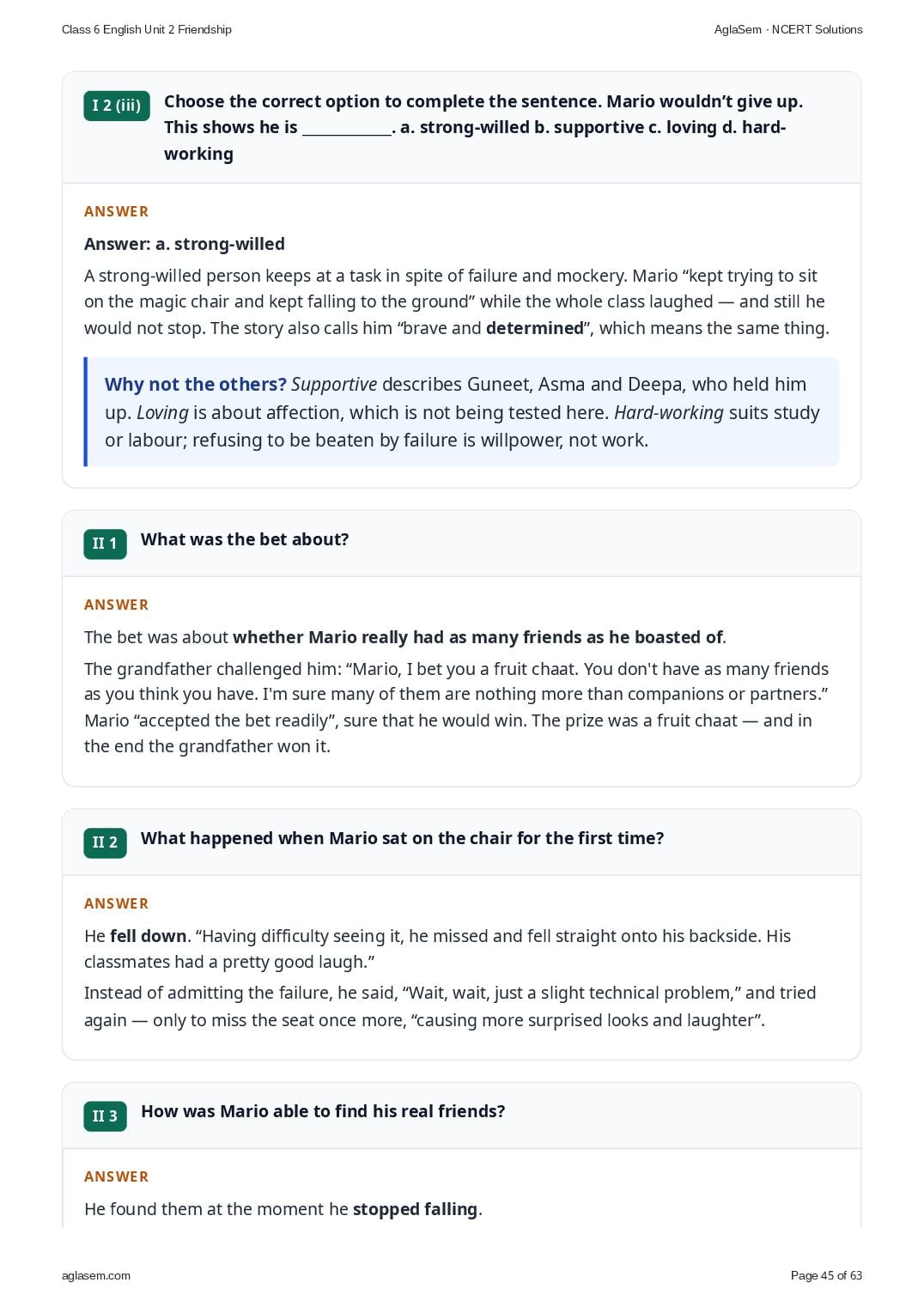Click the II 3 question badge

[105, 1116]
